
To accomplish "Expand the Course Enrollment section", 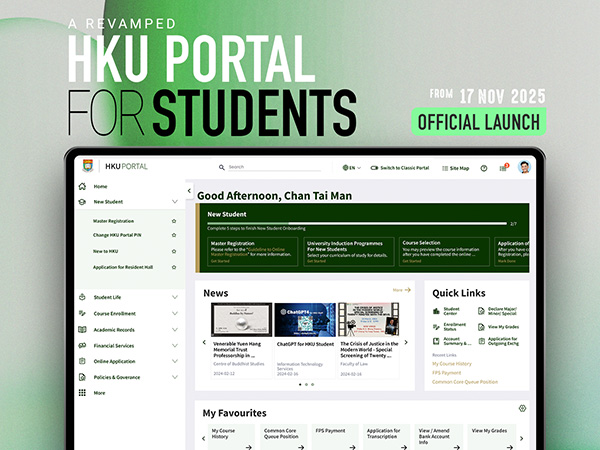I will pyautogui.click(x=175, y=313).
